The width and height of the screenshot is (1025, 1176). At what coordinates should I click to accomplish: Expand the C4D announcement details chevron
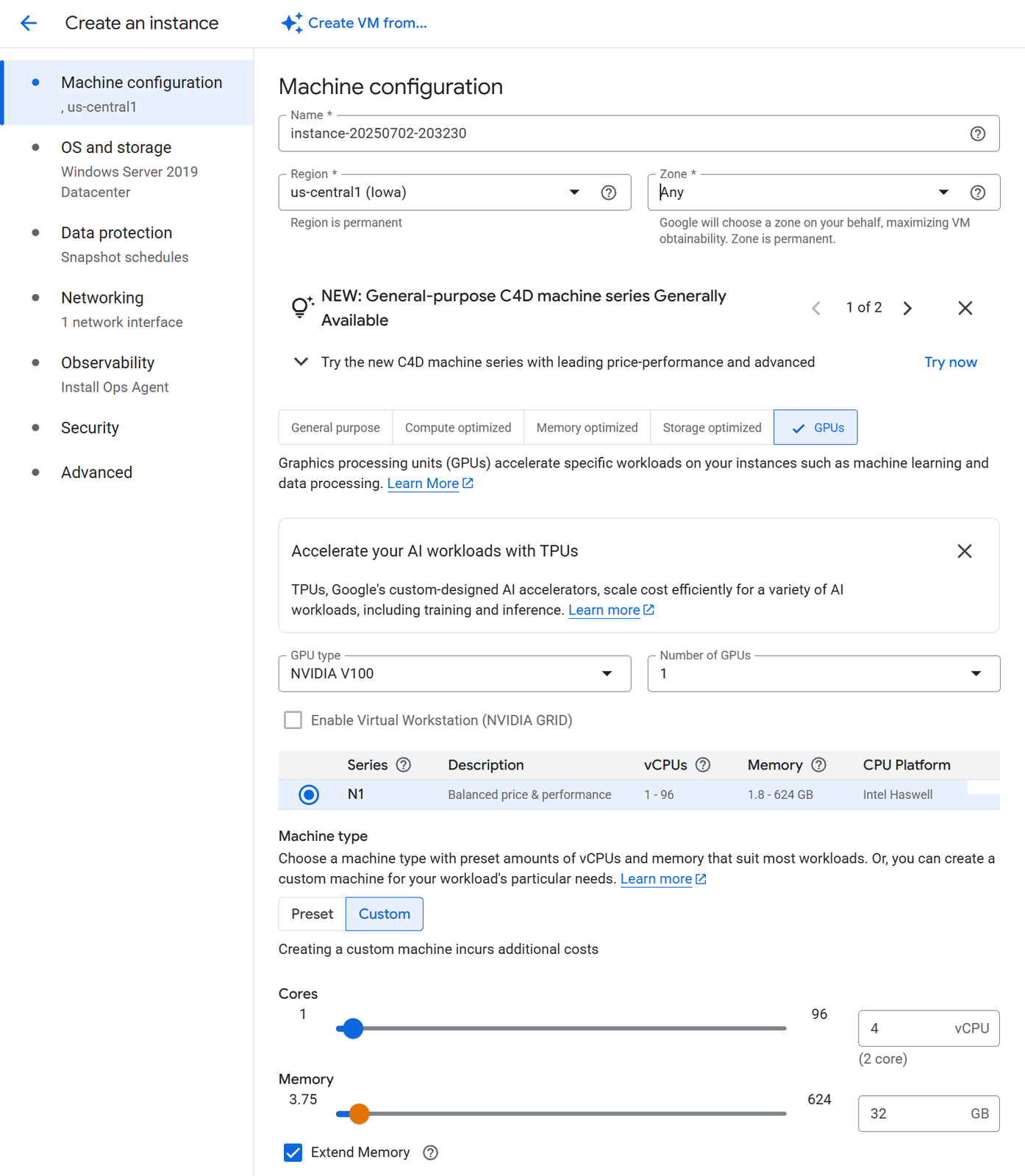(x=301, y=362)
